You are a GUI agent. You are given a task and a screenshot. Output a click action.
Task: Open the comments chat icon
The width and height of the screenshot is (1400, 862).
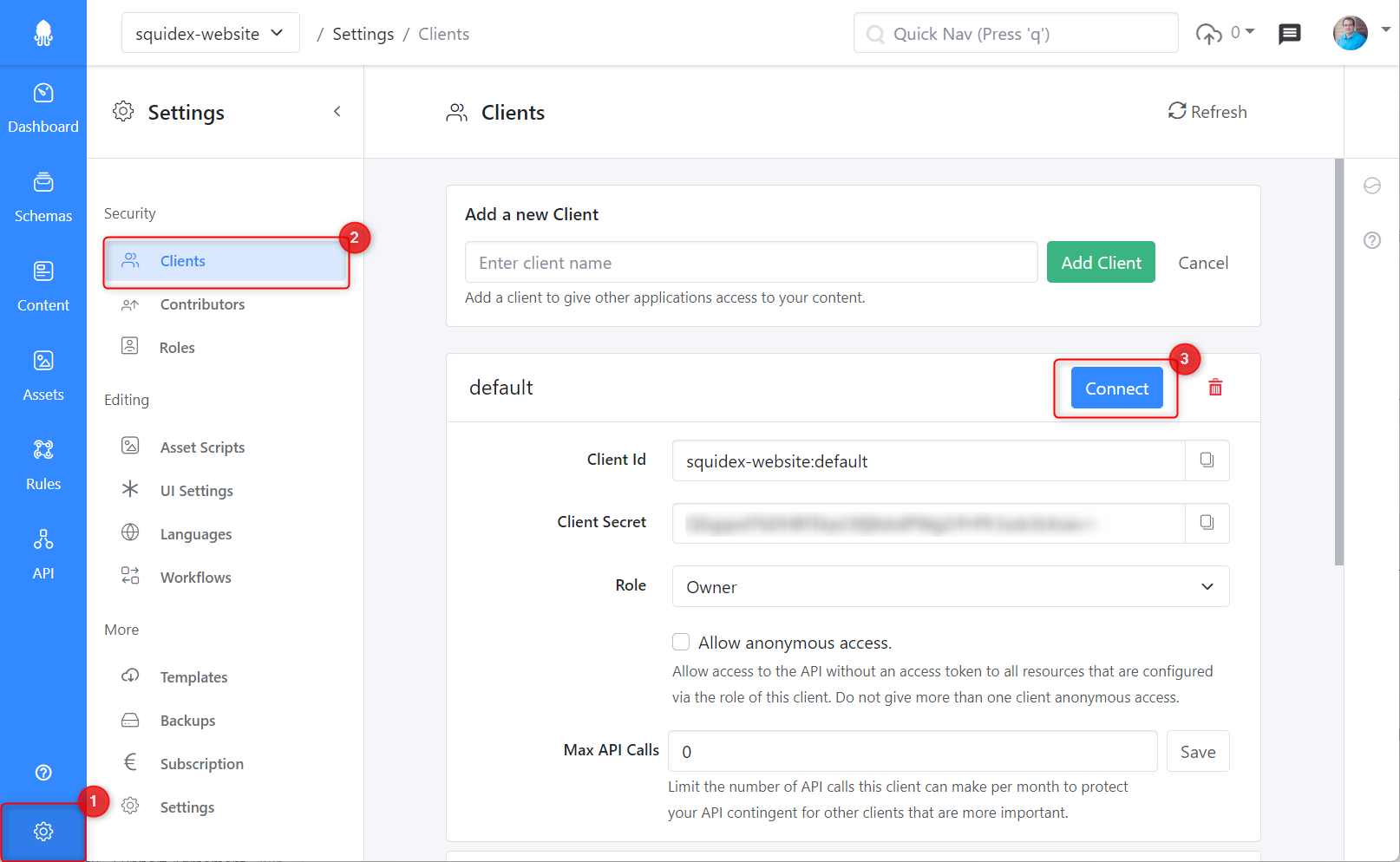[1290, 34]
